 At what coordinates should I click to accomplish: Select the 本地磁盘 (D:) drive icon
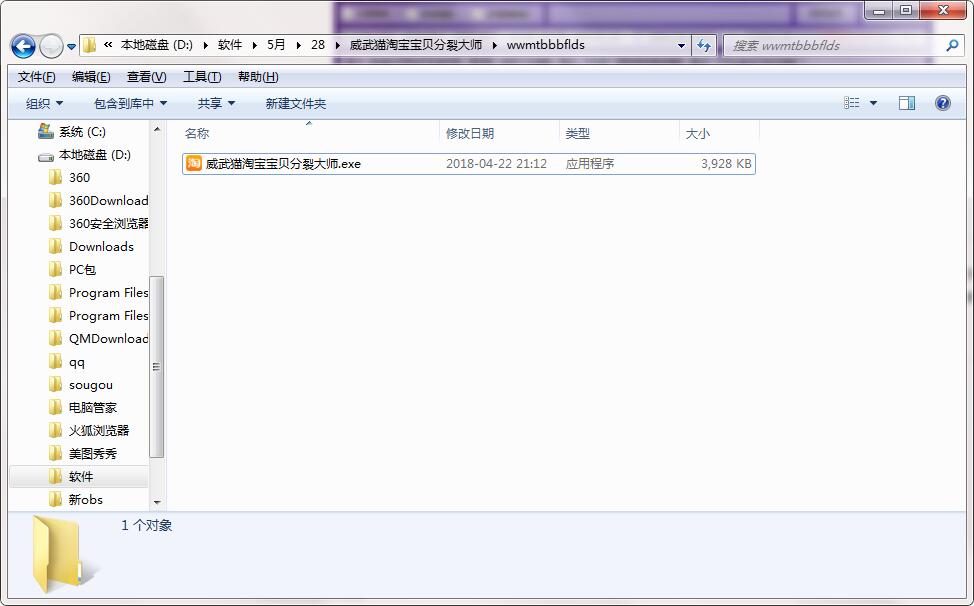click(x=46, y=154)
